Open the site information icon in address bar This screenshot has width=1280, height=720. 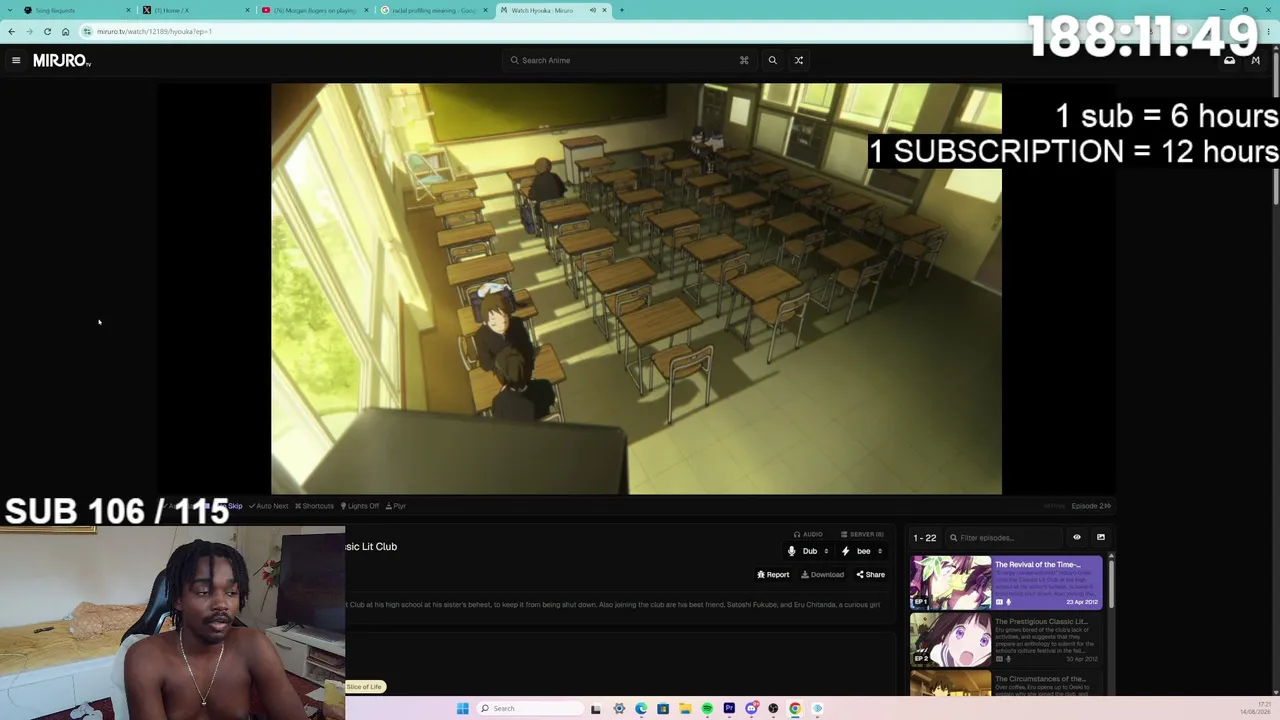87,31
